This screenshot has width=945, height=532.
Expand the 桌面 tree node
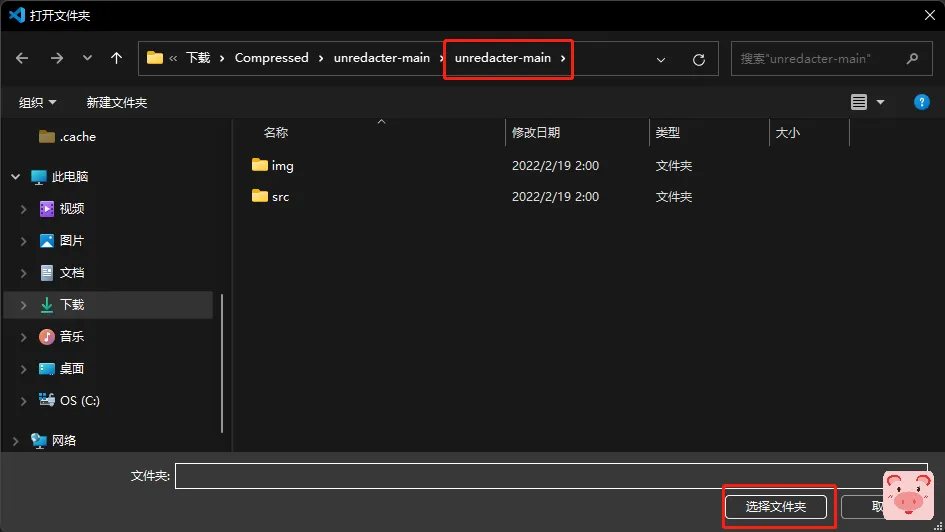pos(24,369)
